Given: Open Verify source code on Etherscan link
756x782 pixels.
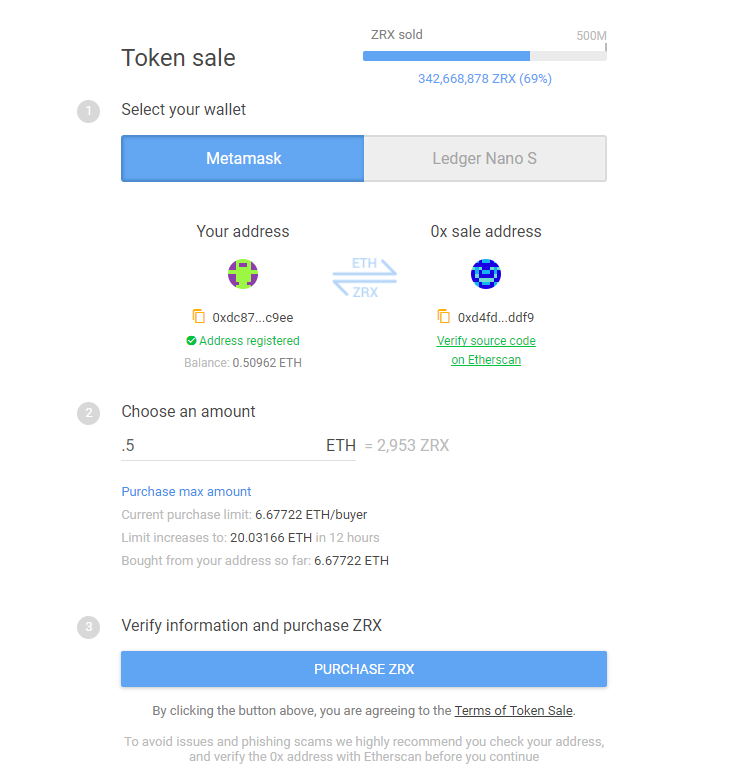Looking at the screenshot, I should coord(486,350).
